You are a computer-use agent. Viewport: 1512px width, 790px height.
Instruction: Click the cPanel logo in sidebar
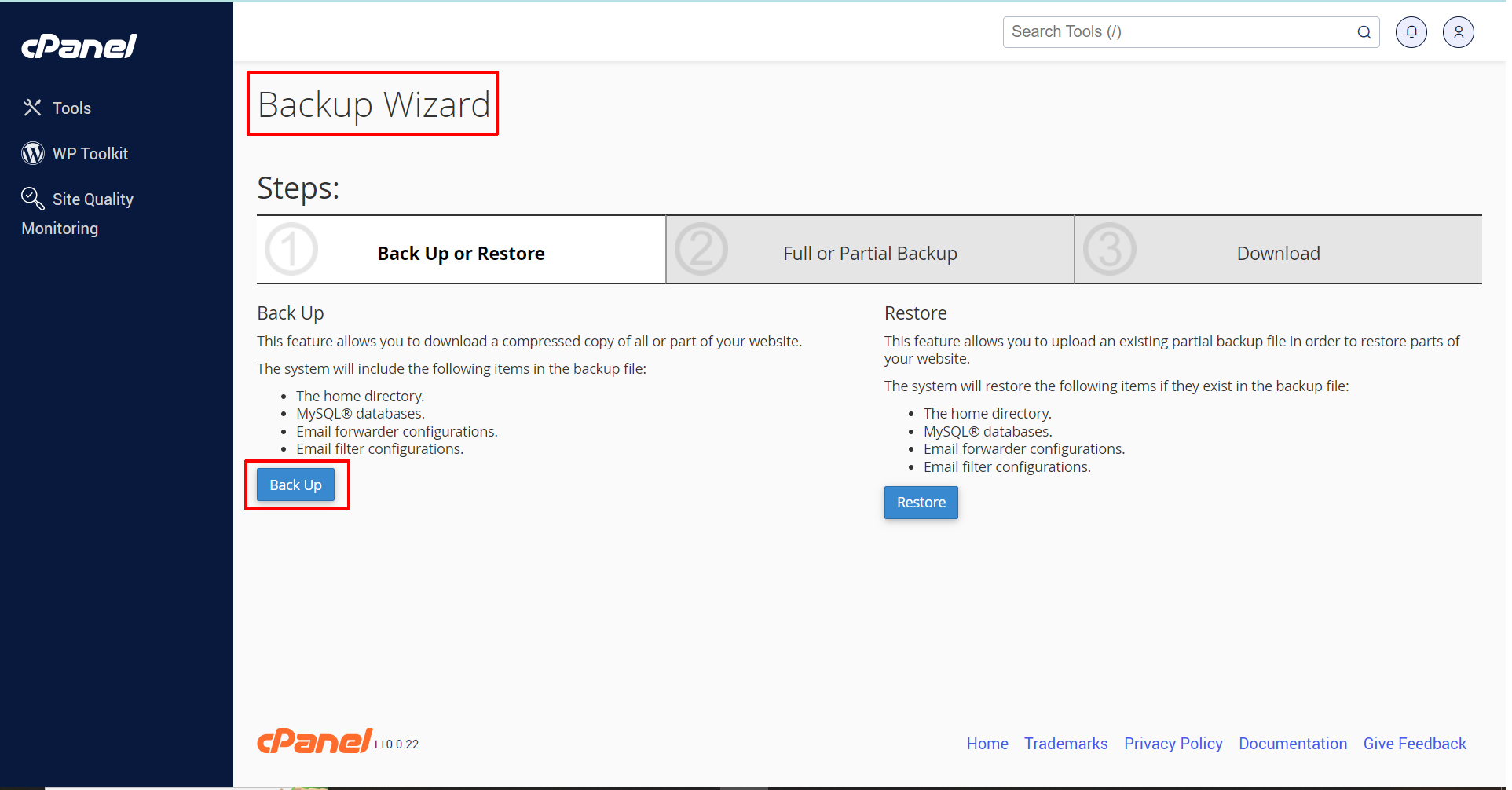coord(79,46)
